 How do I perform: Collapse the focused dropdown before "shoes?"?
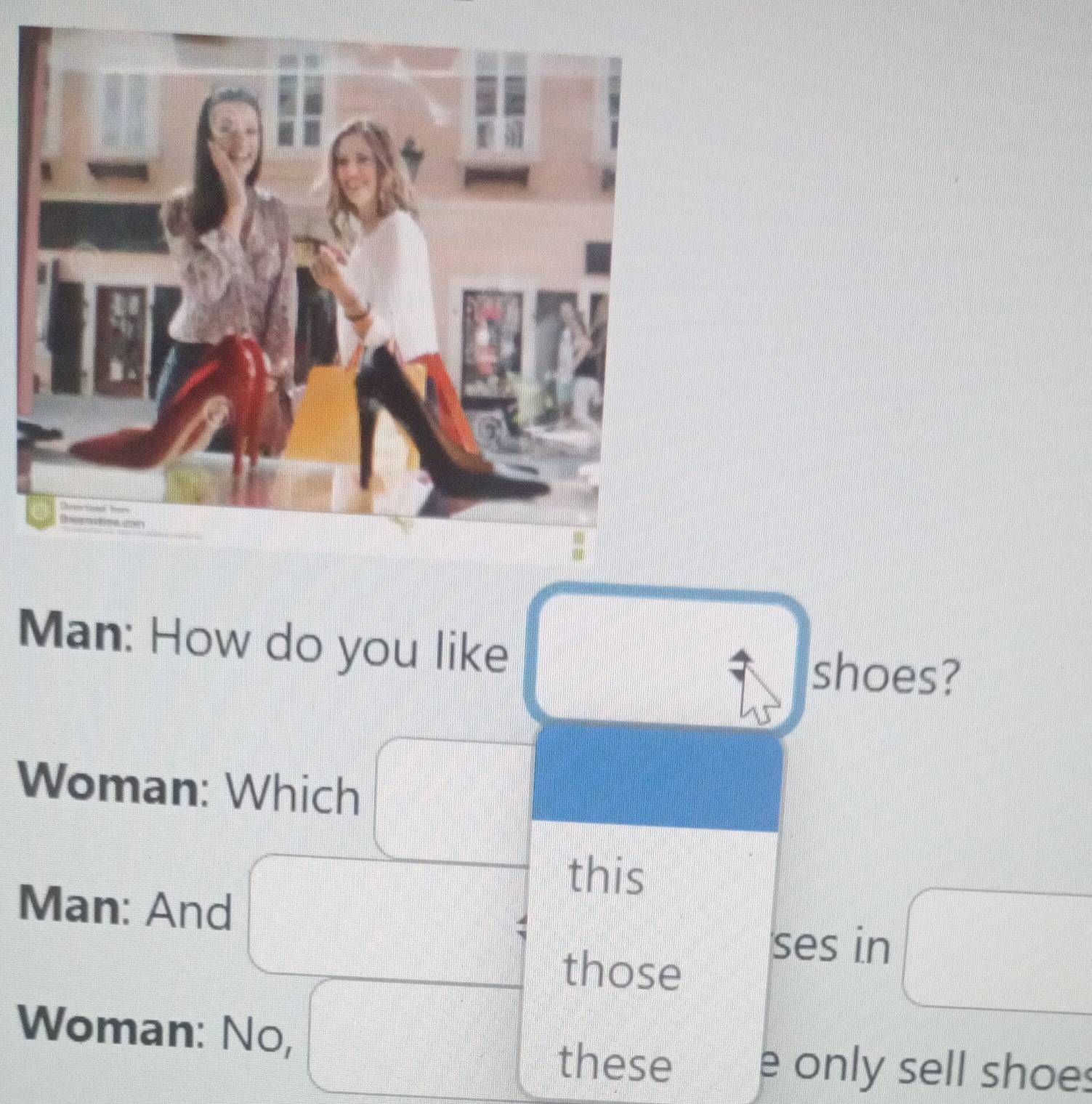(x=665, y=658)
